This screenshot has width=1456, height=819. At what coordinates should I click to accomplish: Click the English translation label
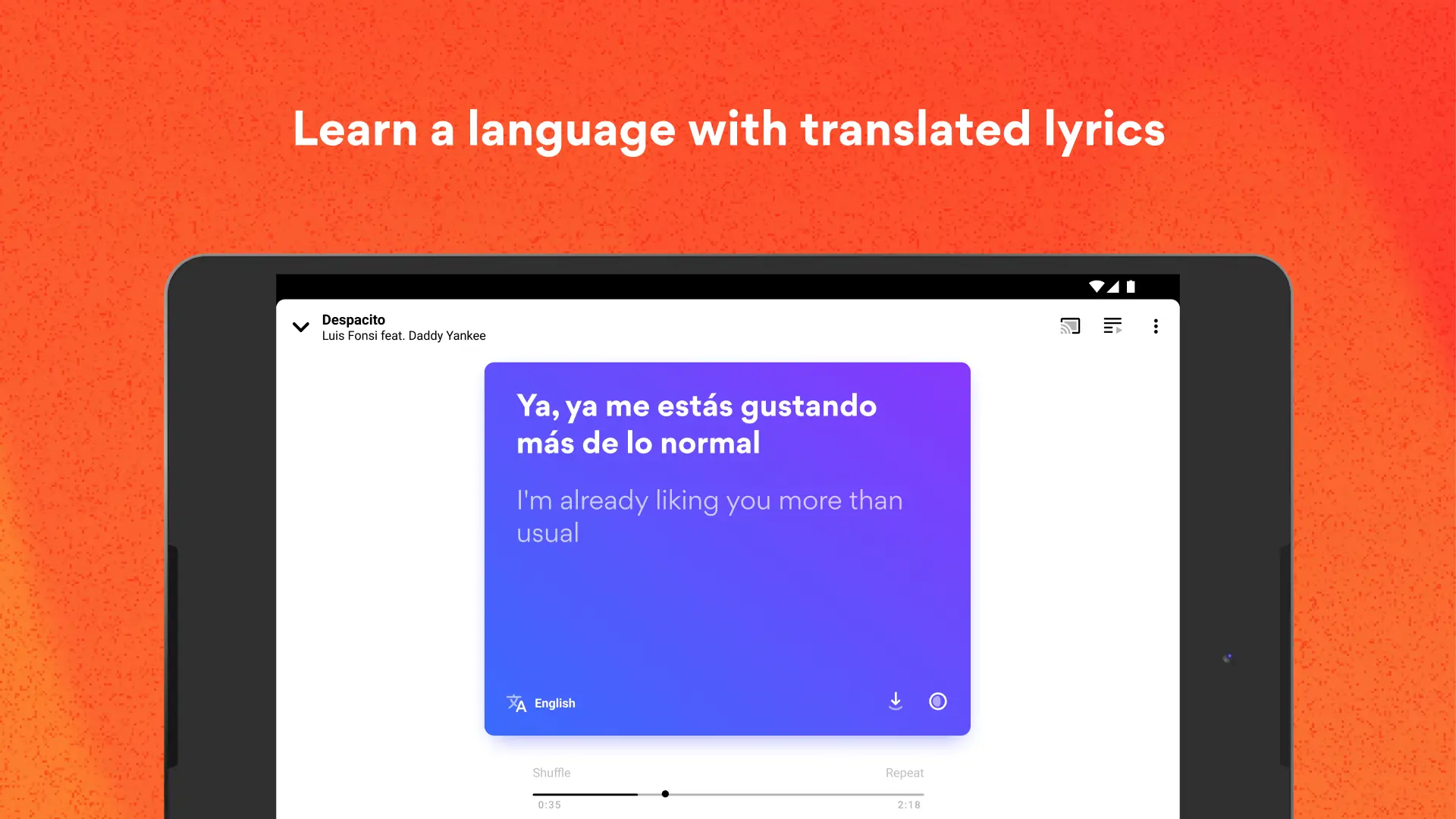tap(553, 703)
